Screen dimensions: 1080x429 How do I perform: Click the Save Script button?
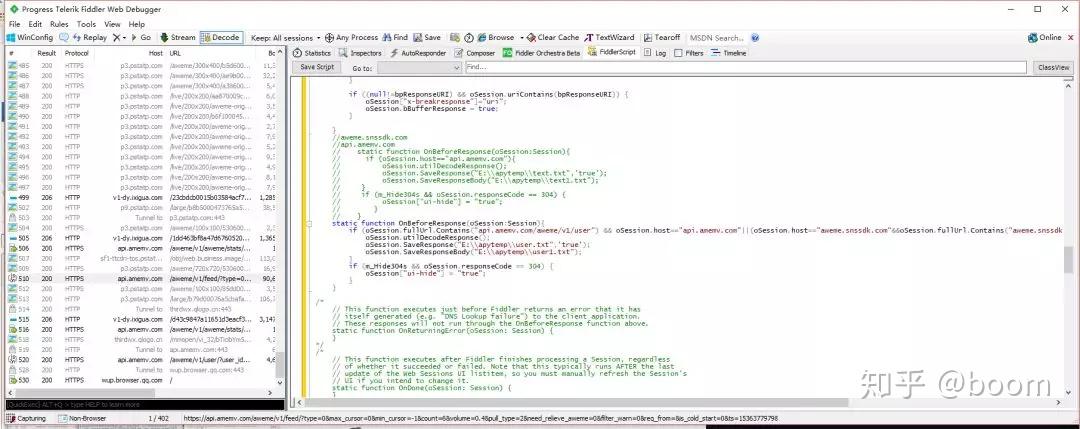(x=318, y=67)
